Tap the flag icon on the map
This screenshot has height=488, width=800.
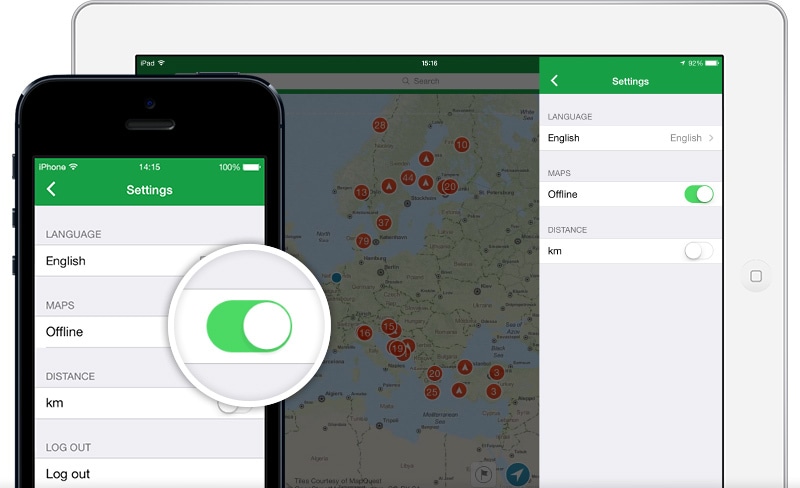pos(483,475)
